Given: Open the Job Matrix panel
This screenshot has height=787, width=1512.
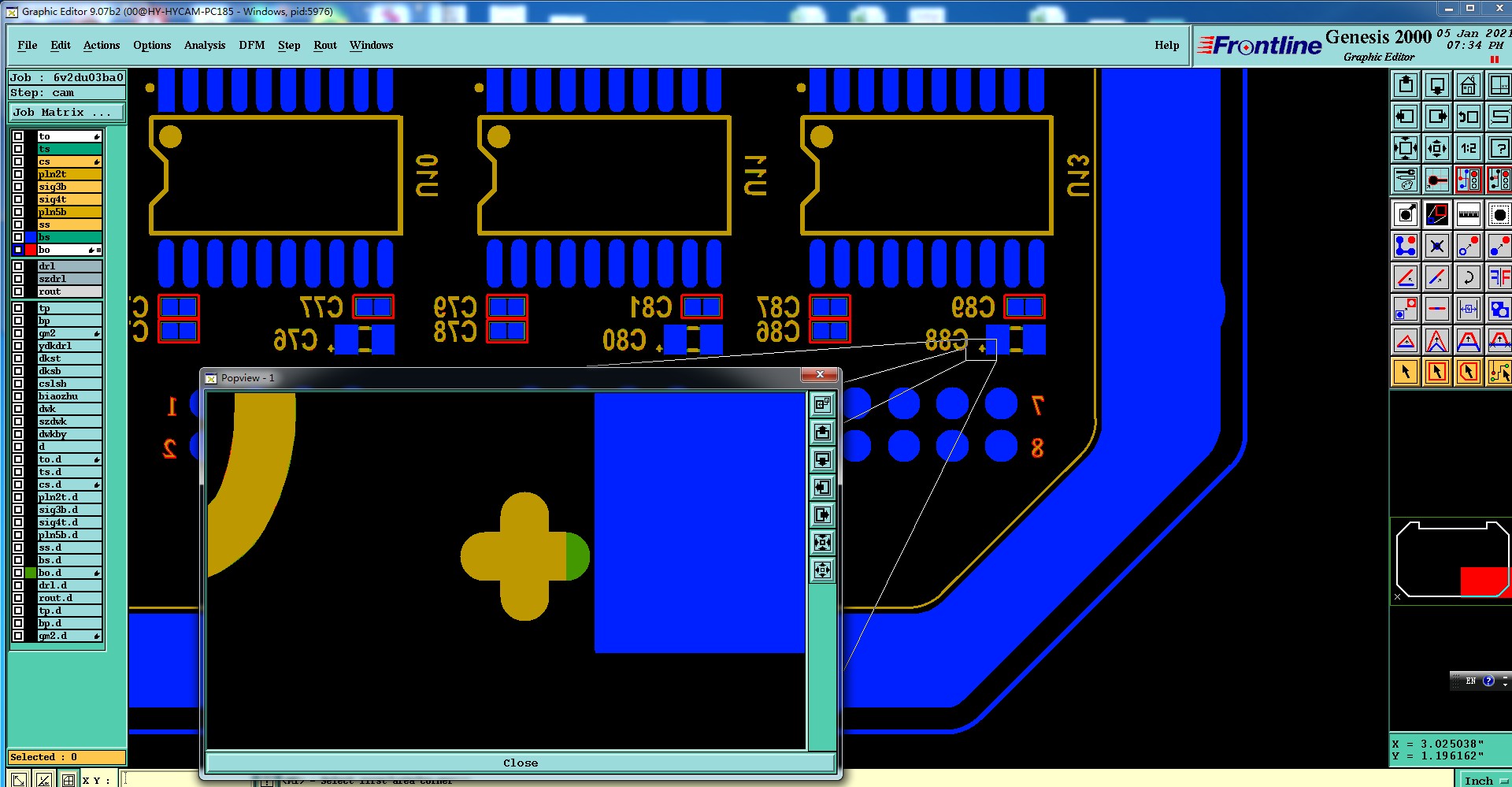Looking at the screenshot, I should 66,113.
